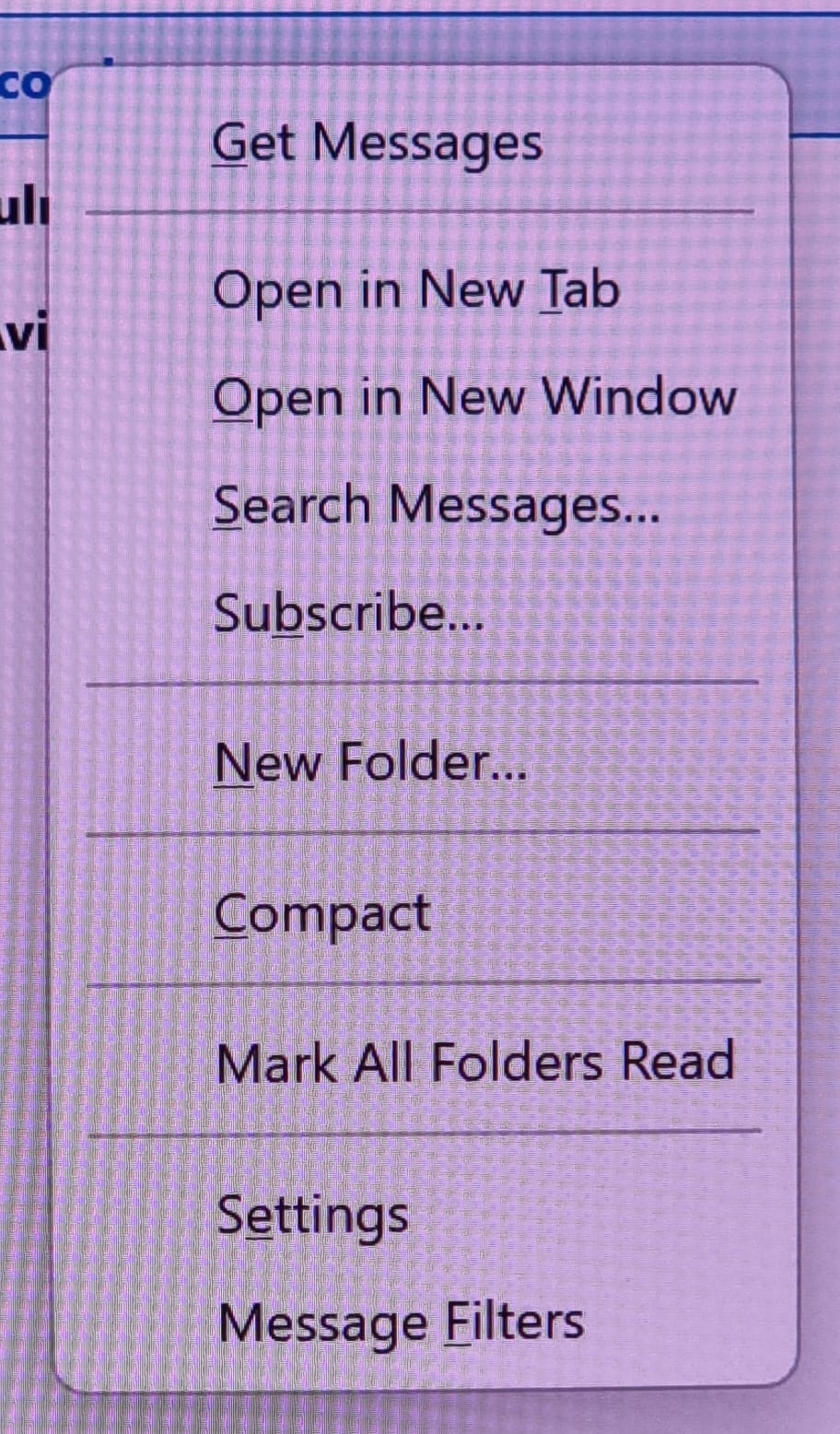Select the folder row ending in 'ul' behind the menu
Viewport: 840px width, 1434px height.
click(x=23, y=208)
